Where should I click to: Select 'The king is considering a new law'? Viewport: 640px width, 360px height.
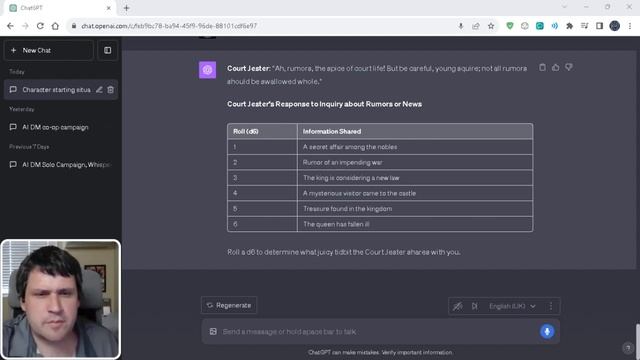click(x=351, y=178)
